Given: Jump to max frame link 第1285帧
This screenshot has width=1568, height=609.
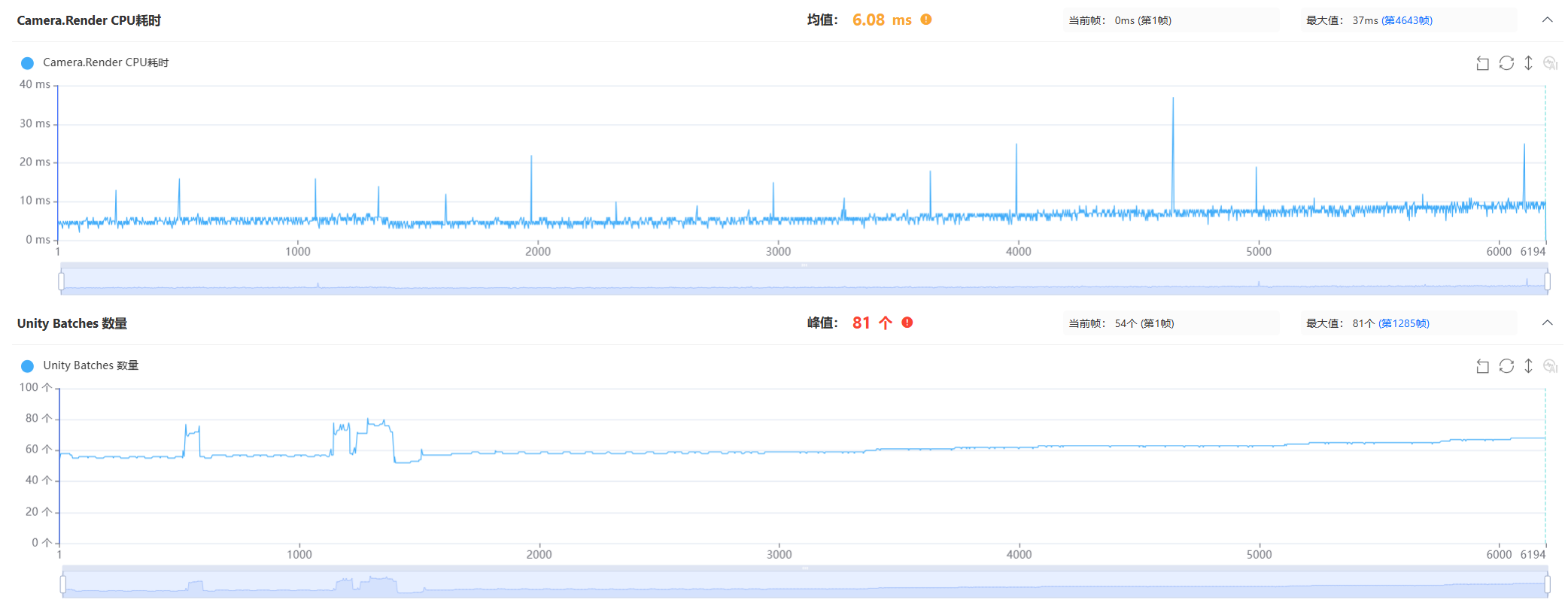Looking at the screenshot, I should tap(1404, 323).
